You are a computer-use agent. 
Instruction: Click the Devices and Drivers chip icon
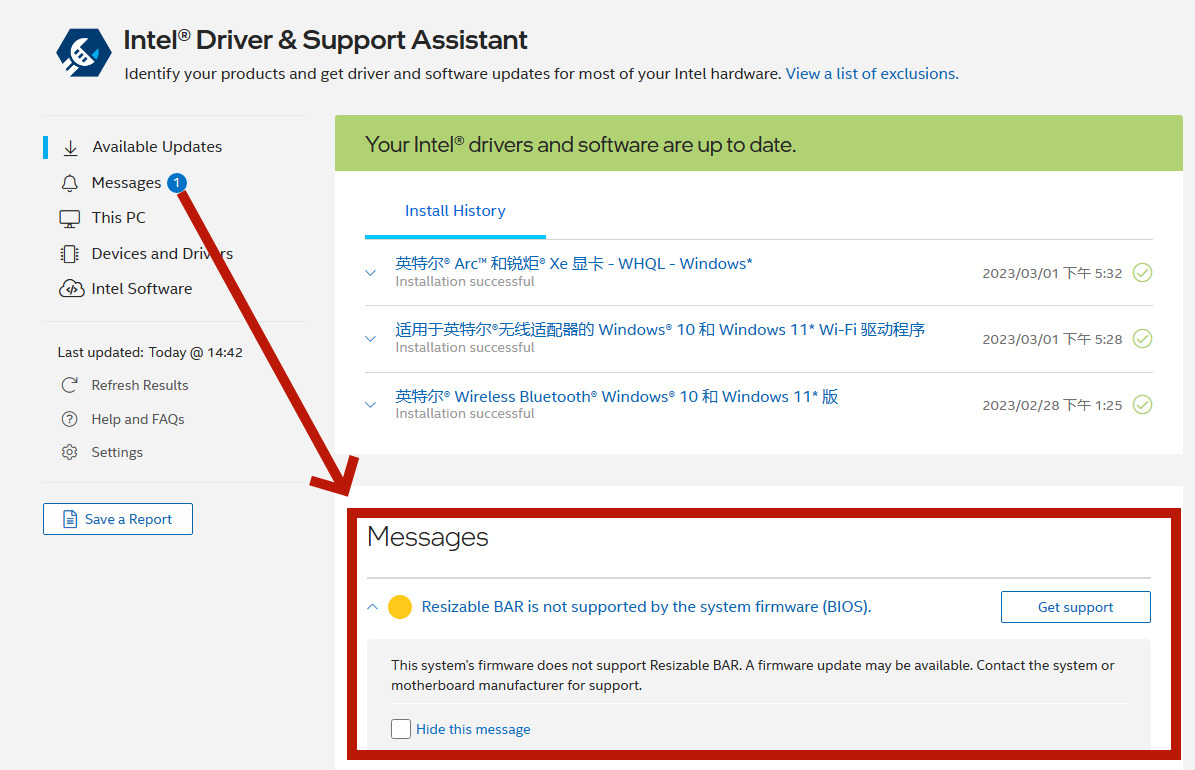(x=70, y=254)
